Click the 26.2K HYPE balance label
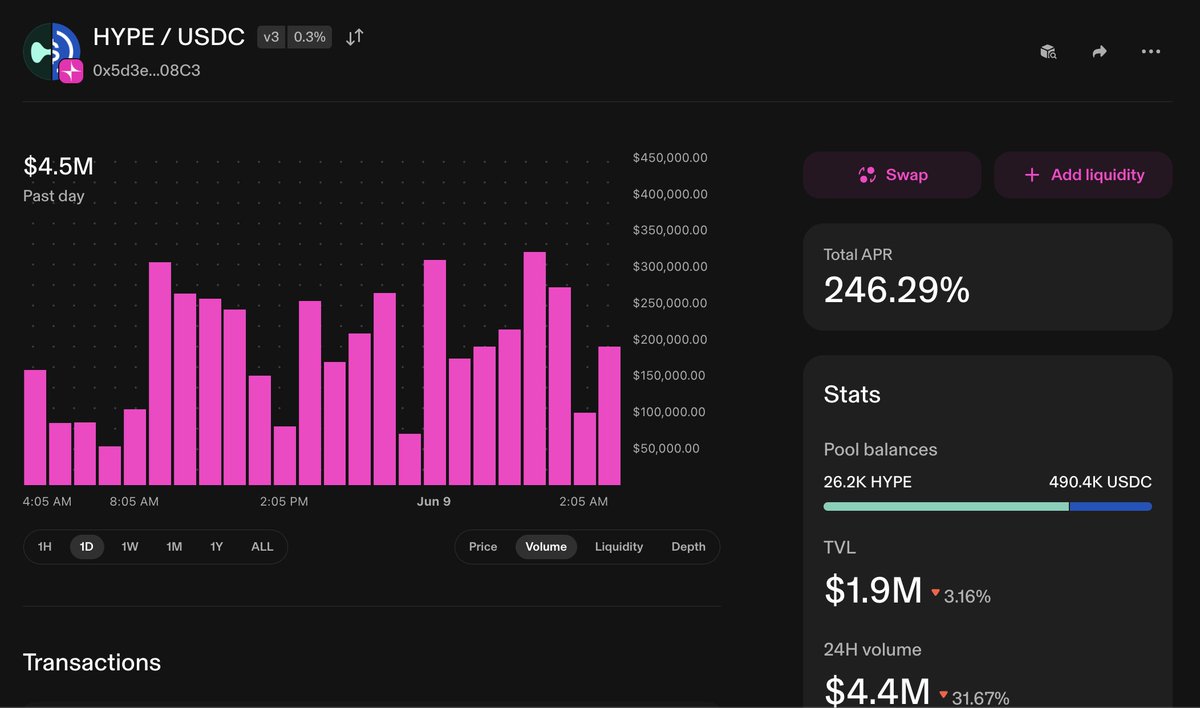 pos(868,482)
